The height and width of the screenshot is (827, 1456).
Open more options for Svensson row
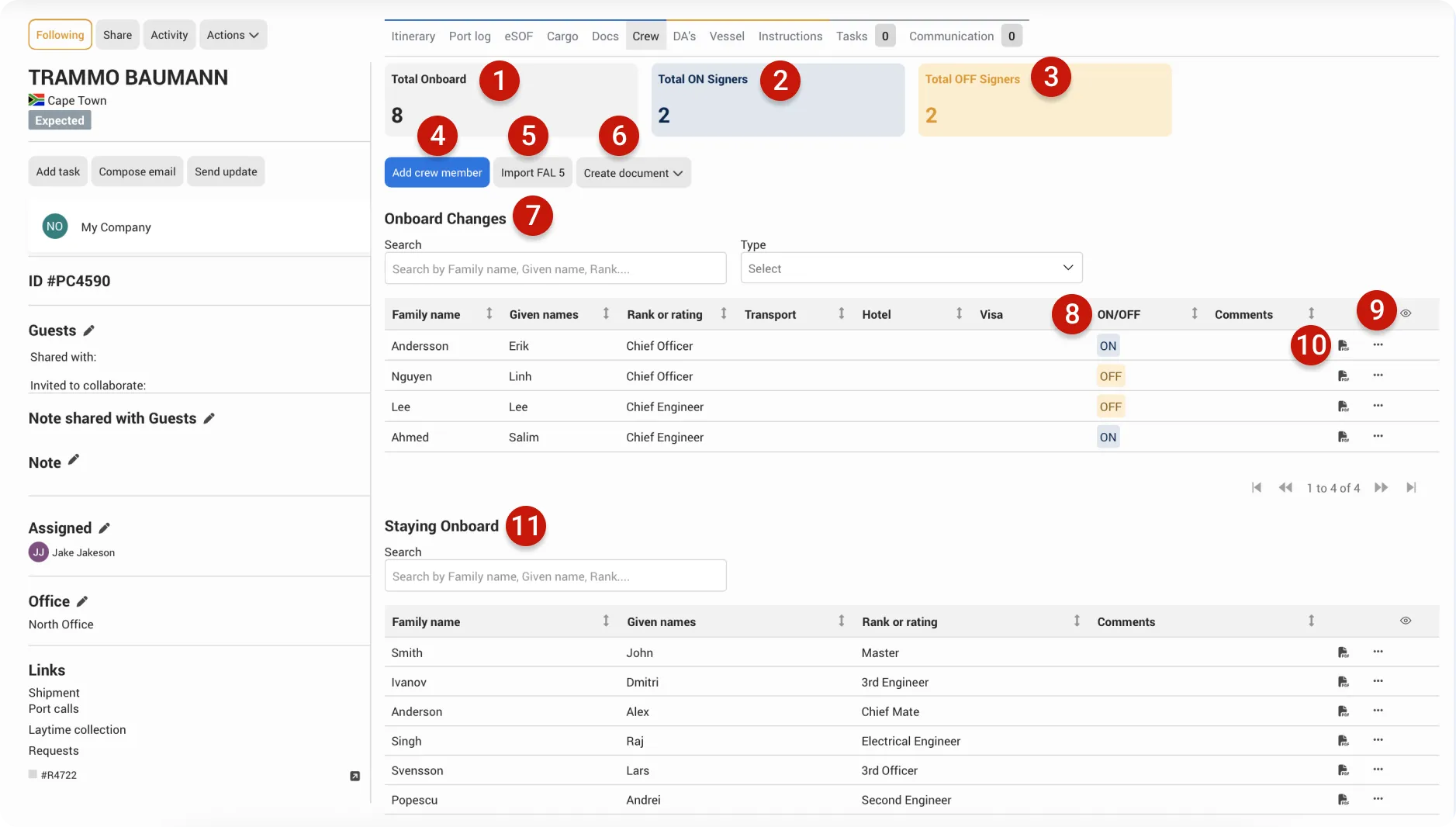pyautogui.click(x=1378, y=770)
